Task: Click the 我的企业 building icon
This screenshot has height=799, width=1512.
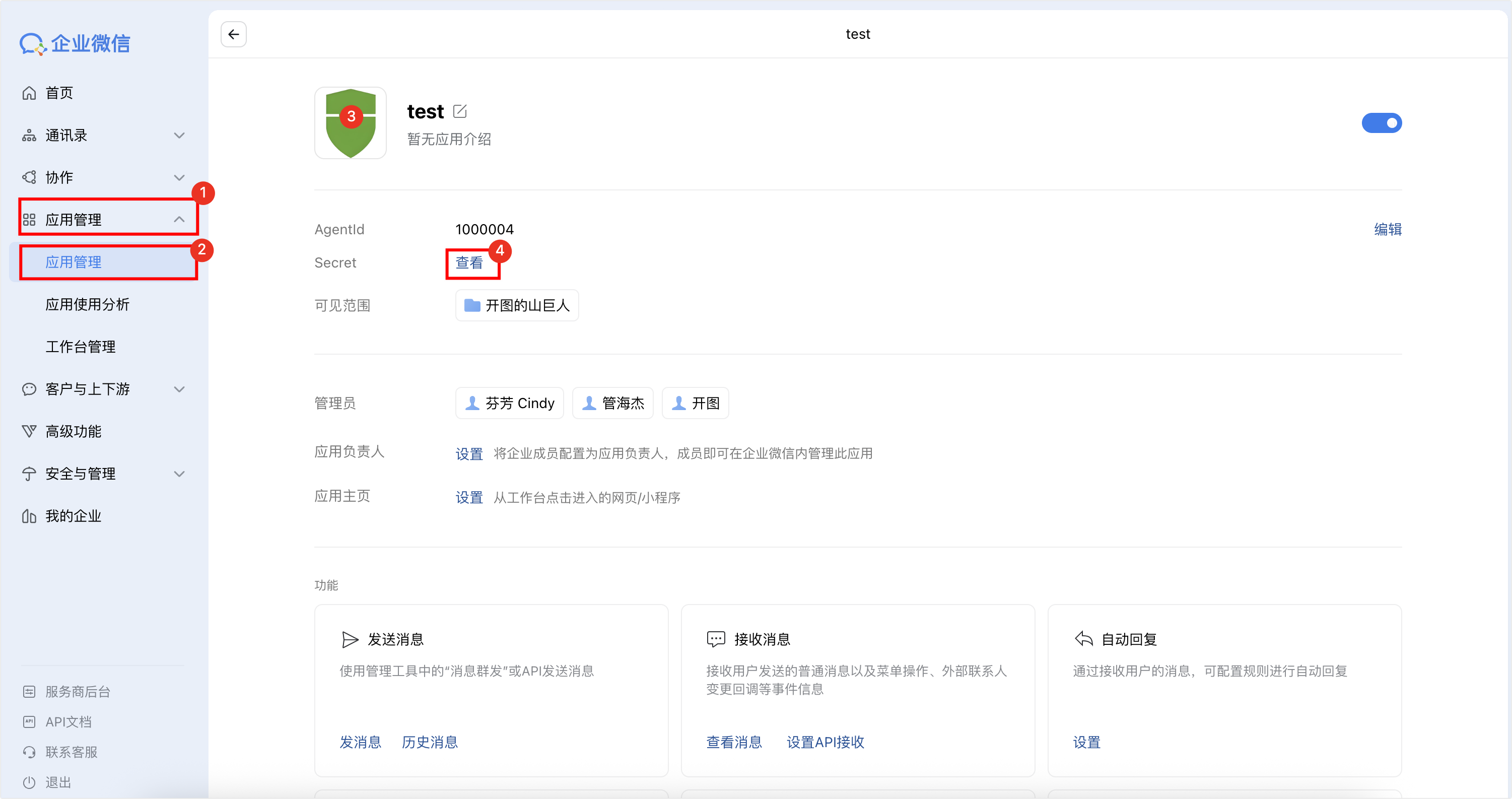Action: (29, 516)
